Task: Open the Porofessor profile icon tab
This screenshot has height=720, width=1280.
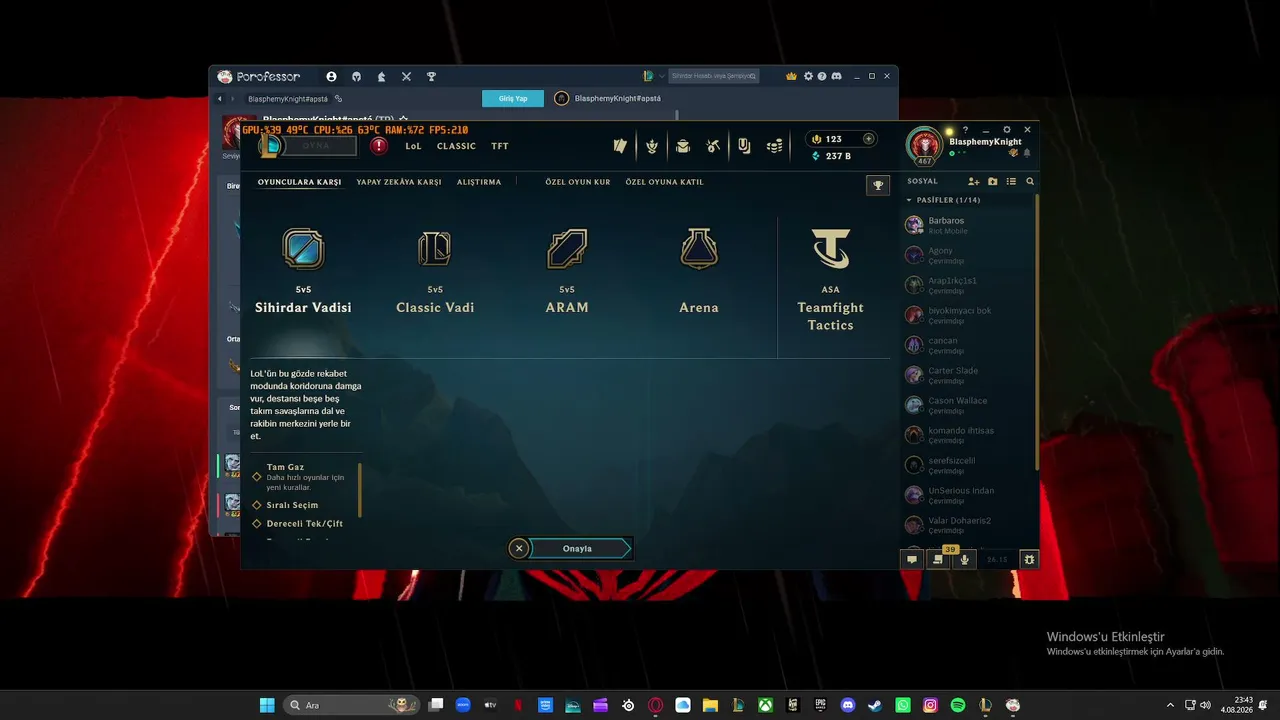Action: (x=331, y=76)
